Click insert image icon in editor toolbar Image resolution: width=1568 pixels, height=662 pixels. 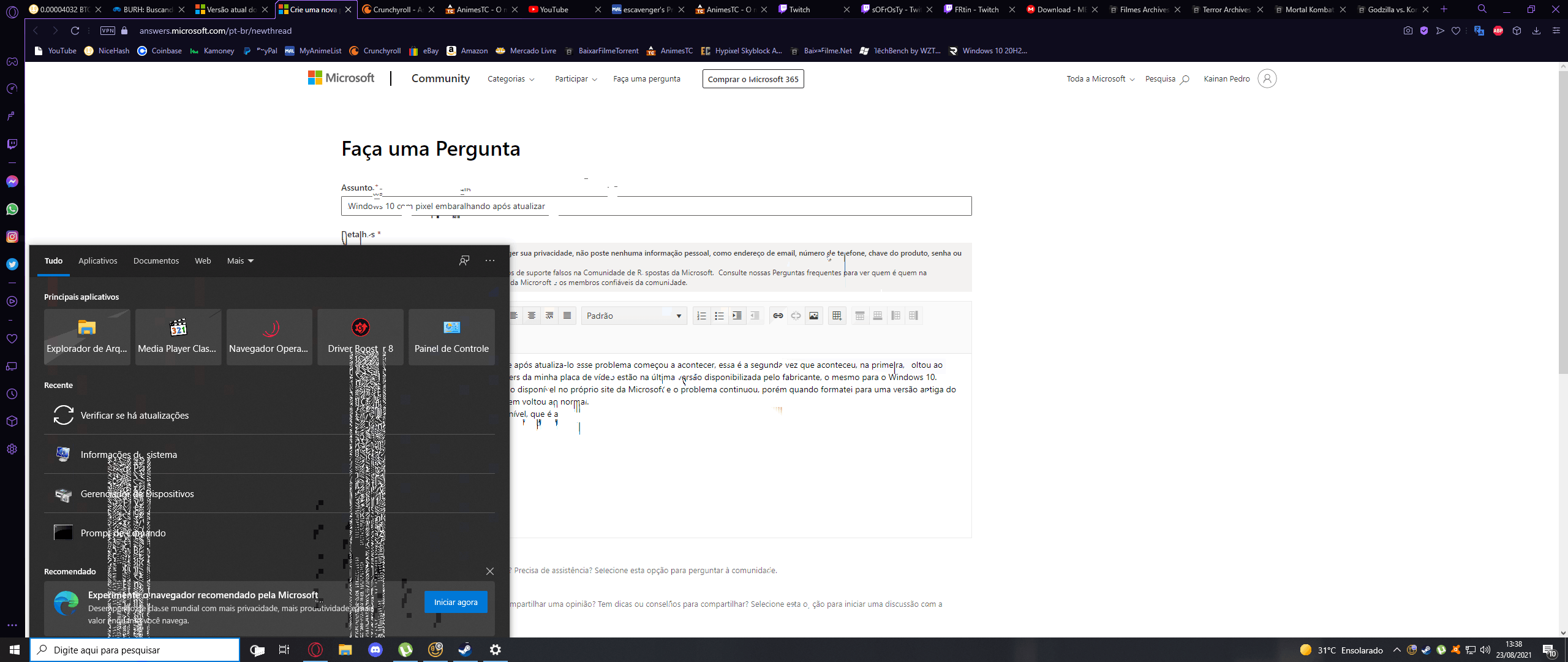(813, 316)
